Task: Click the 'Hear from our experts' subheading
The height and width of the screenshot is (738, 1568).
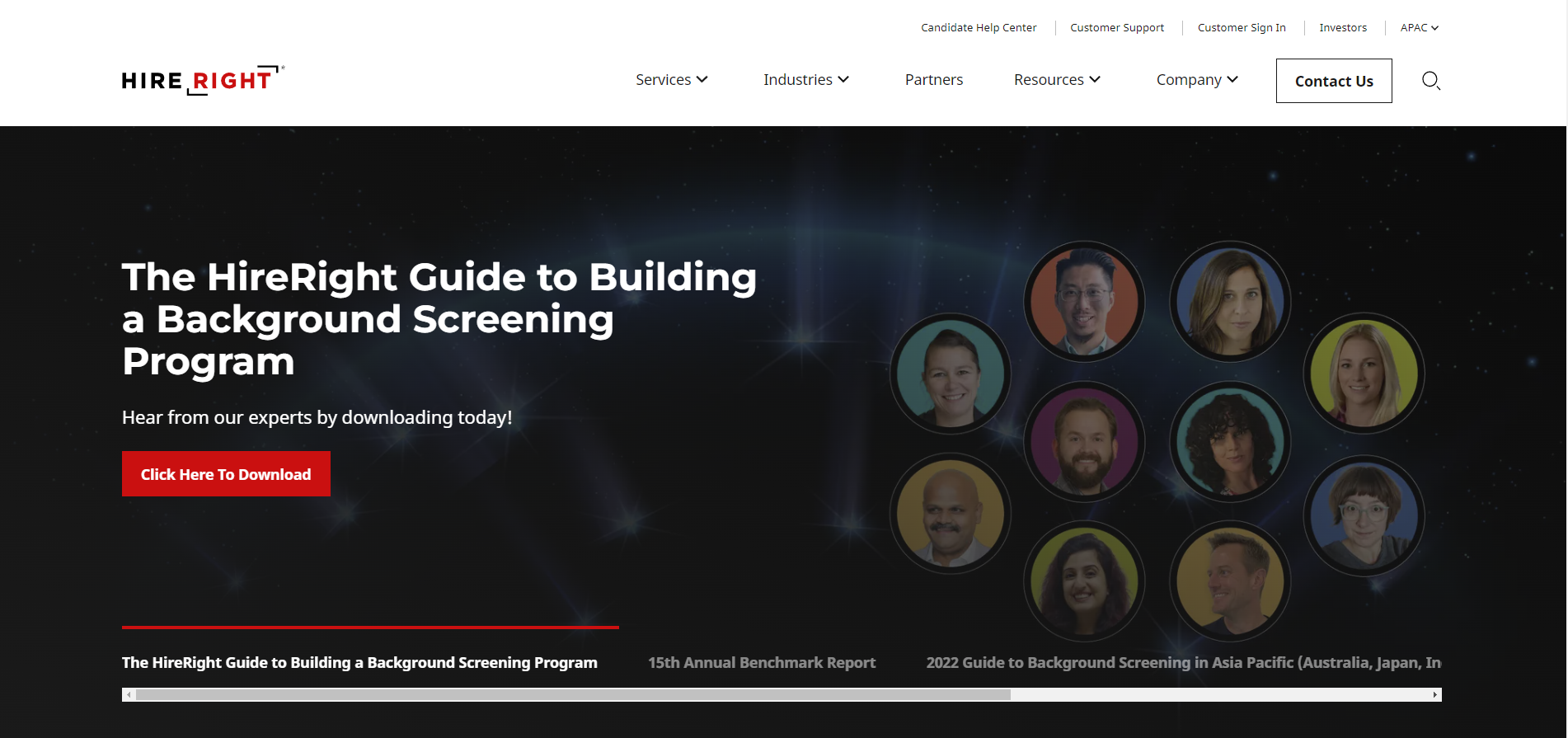Action: click(317, 417)
